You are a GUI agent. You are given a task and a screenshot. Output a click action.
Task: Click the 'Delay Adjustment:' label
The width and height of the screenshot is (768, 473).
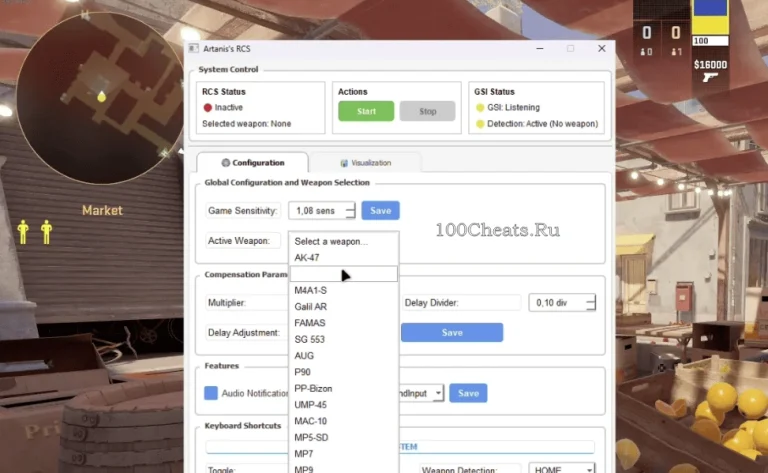pyautogui.click(x=243, y=332)
